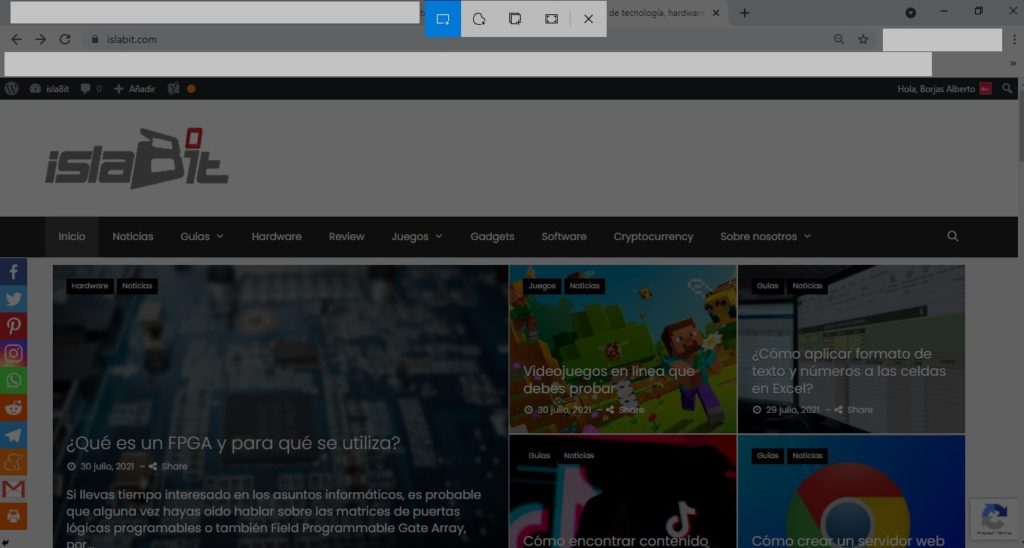Image resolution: width=1024 pixels, height=548 pixels.
Task: Select the rectangular snip mode
Action: [443, 19]
